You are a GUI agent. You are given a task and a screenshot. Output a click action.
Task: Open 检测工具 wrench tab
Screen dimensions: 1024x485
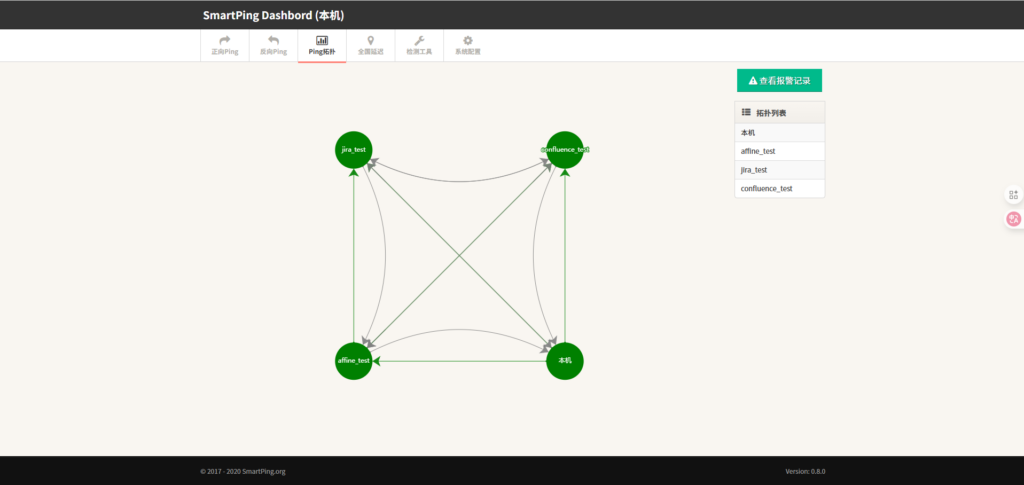pos(419,45)
